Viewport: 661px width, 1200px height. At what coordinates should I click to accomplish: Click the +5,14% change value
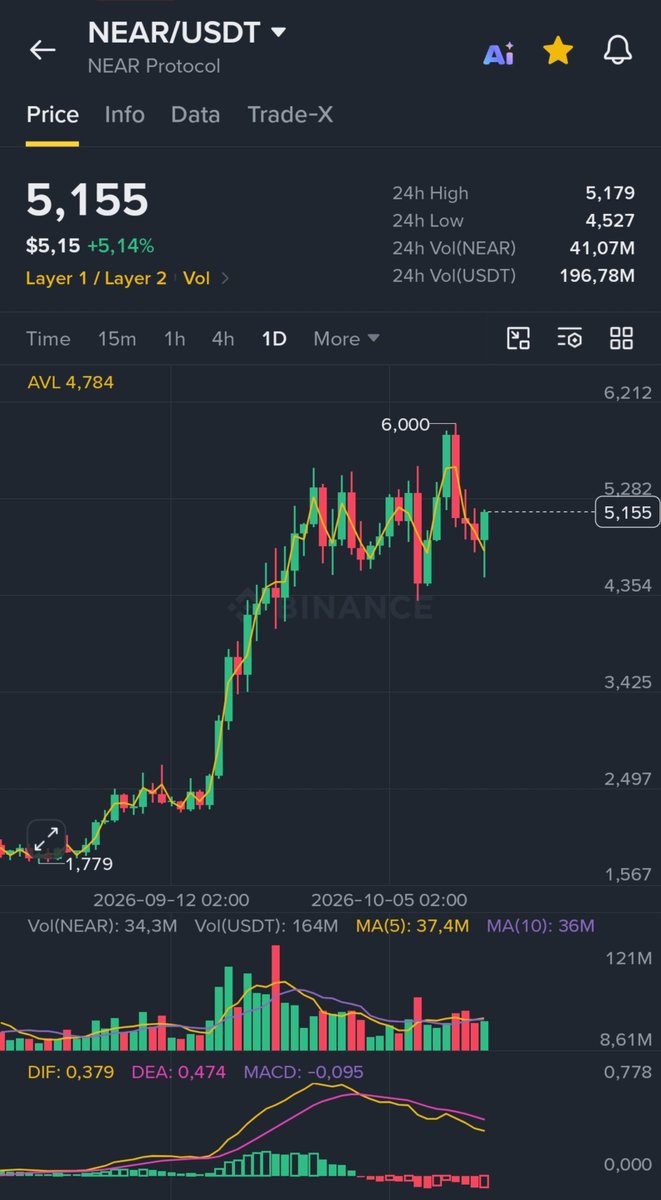(x=120, y=245)
